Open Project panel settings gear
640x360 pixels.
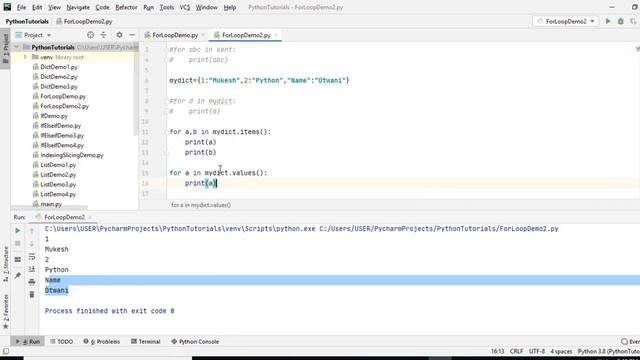[119, 35]
